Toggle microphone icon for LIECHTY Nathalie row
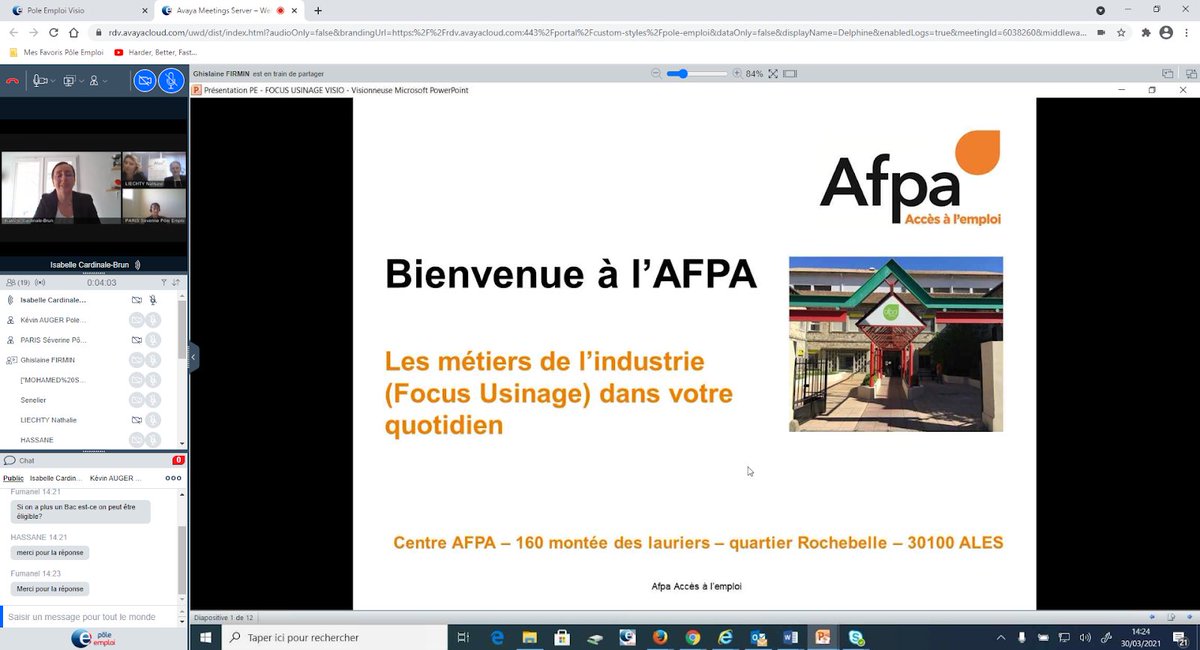Image resolution: width=1200 pixels, height=650 pixels. (x=153, y=420)
